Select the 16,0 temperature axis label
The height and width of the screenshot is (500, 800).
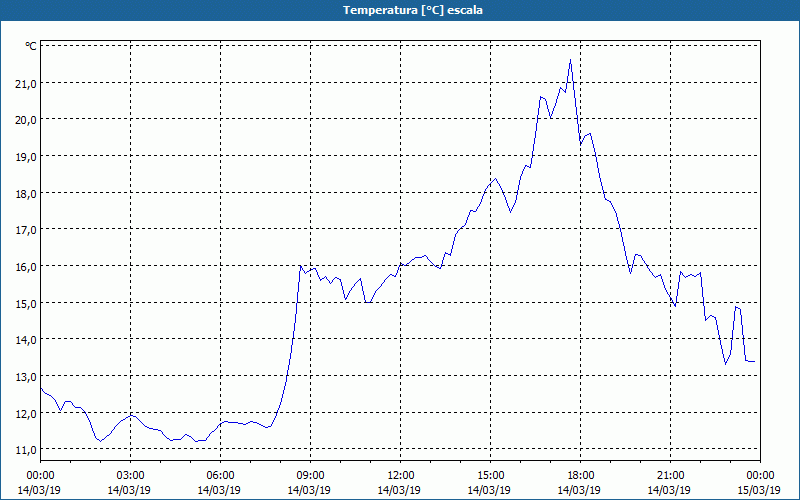27,266
